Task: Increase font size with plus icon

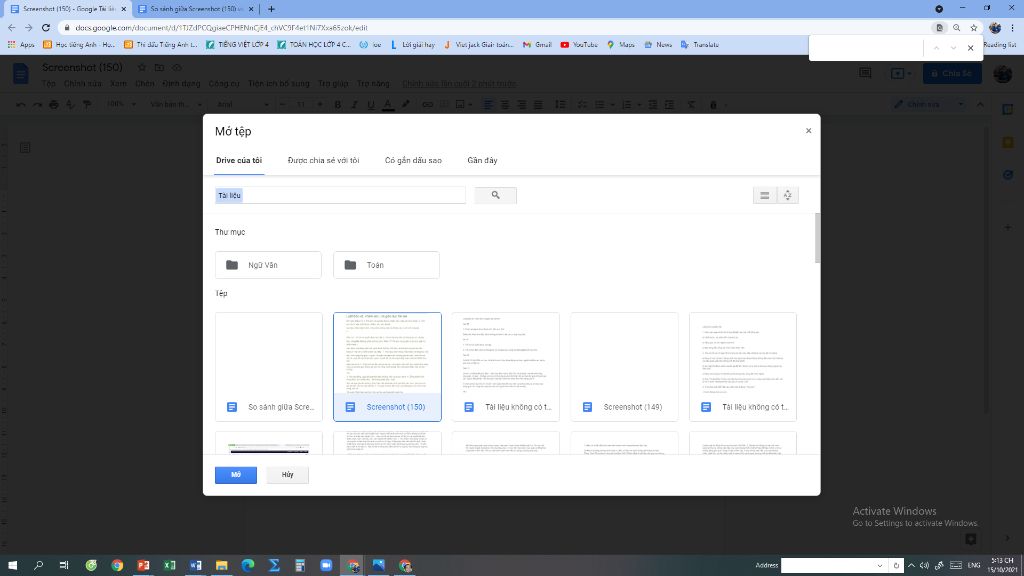Action: (x=319, y=104)
